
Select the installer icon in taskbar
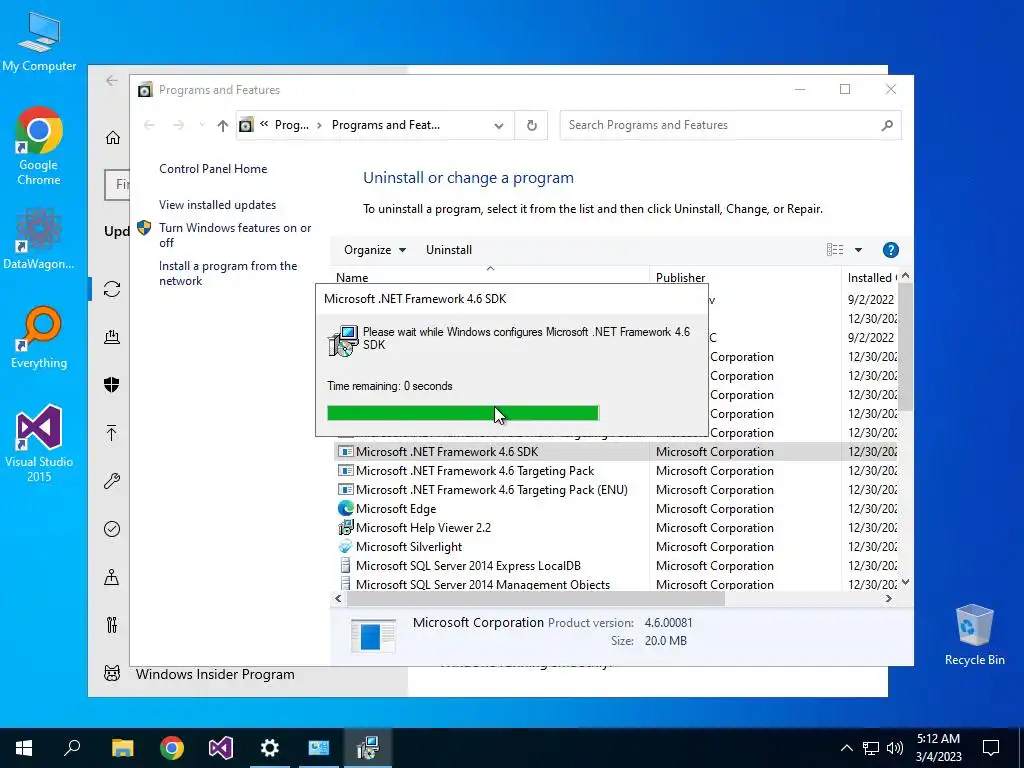click(x=368, y=748)
